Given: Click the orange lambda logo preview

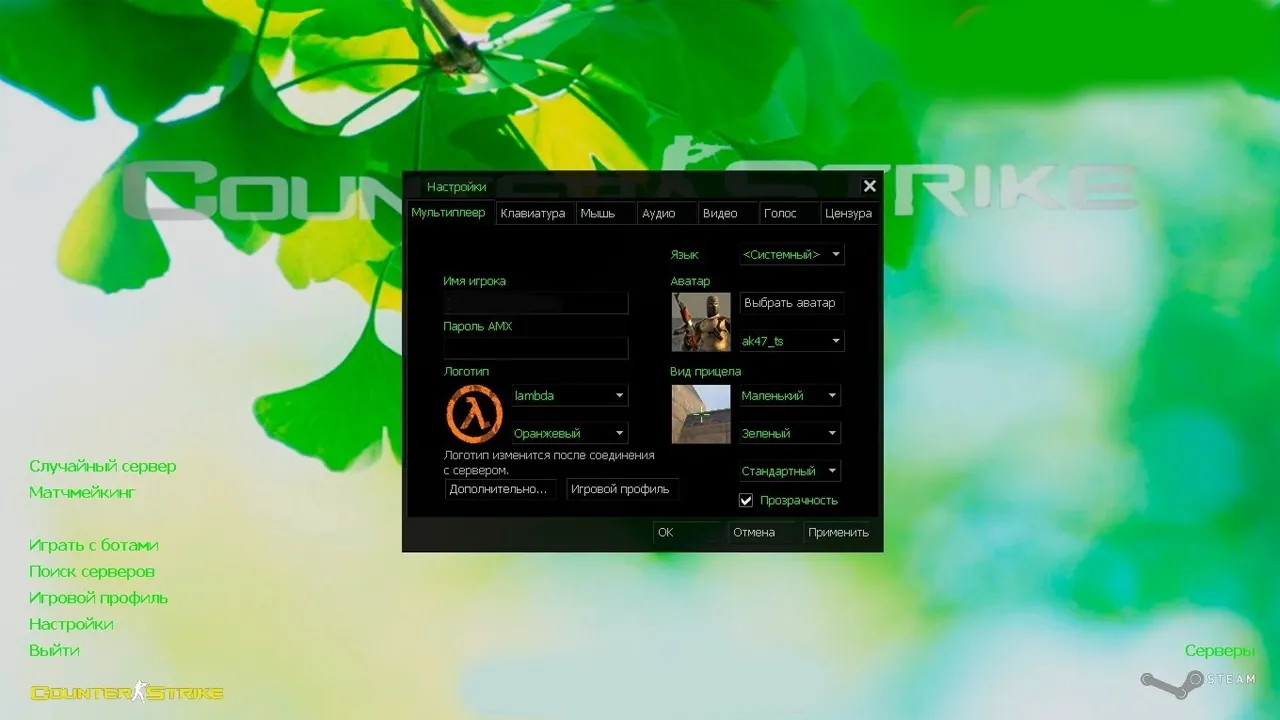Looking at the screenshot, I should (x=474, y=414).
